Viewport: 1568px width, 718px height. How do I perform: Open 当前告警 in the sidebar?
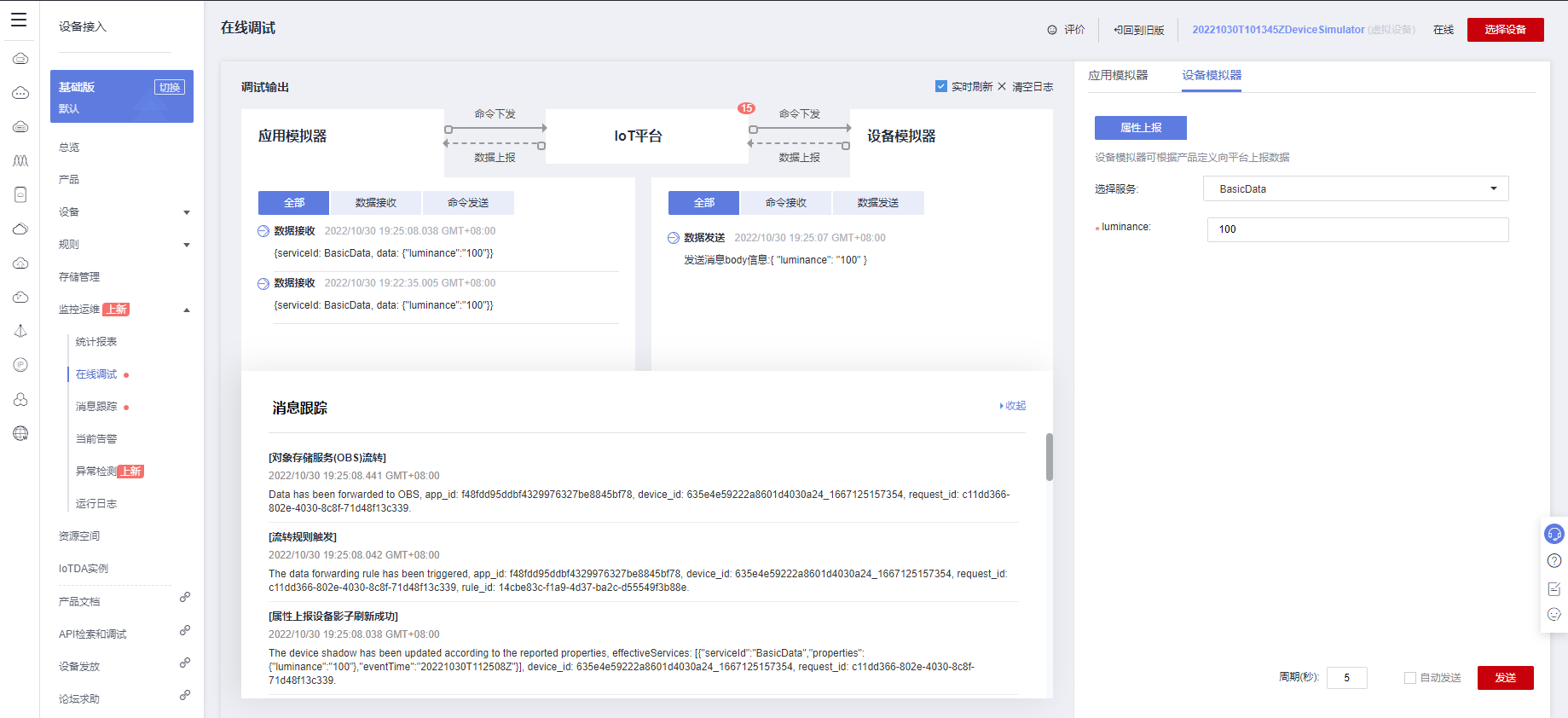point(96,439)
